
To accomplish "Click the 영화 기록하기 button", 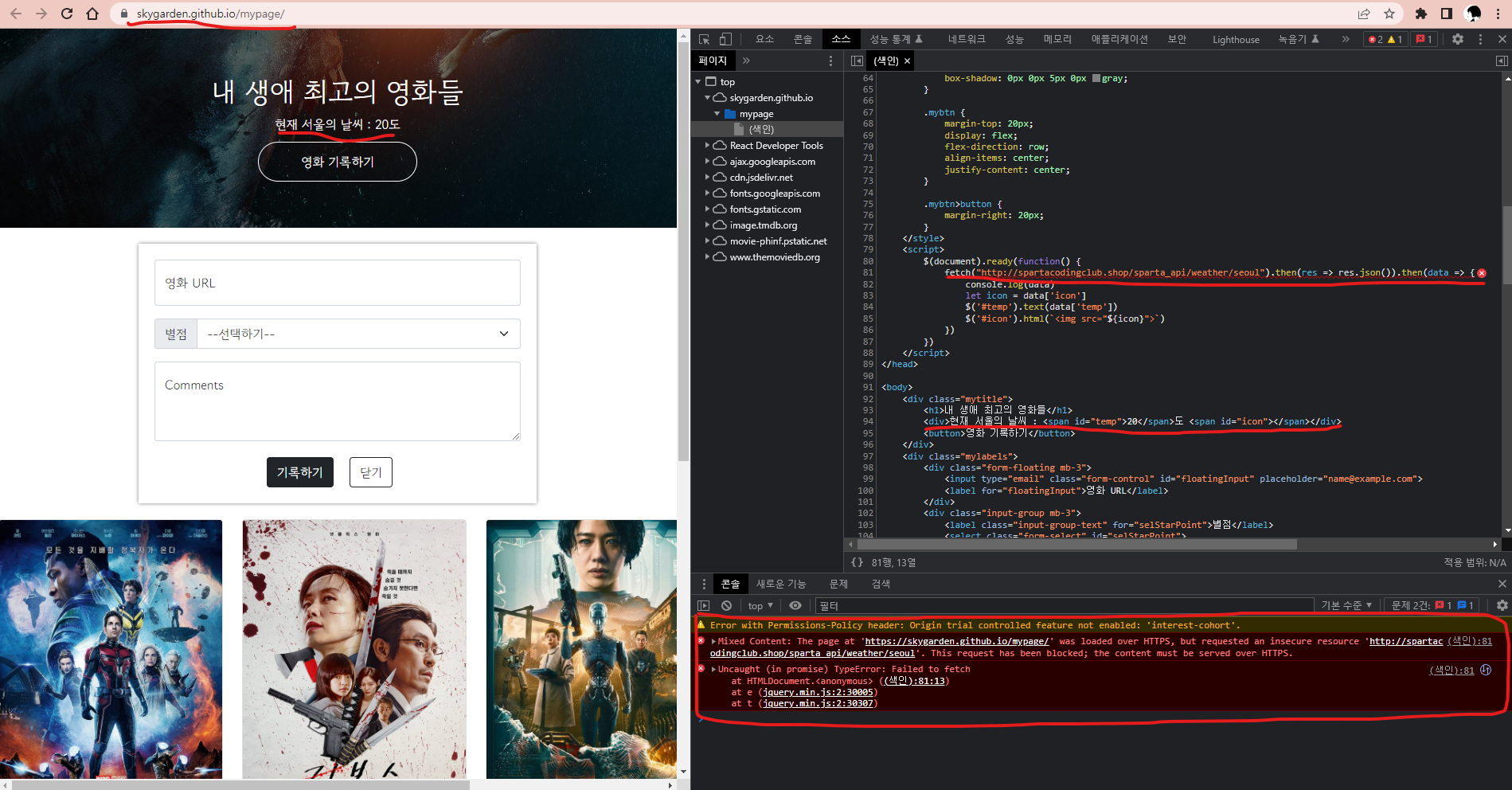I will (x=338, y=162).
